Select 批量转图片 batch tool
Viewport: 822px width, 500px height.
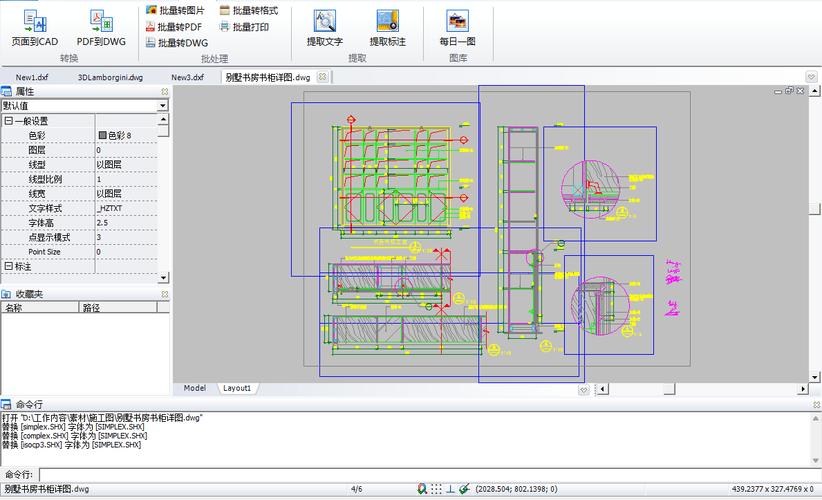pos(175,10)
